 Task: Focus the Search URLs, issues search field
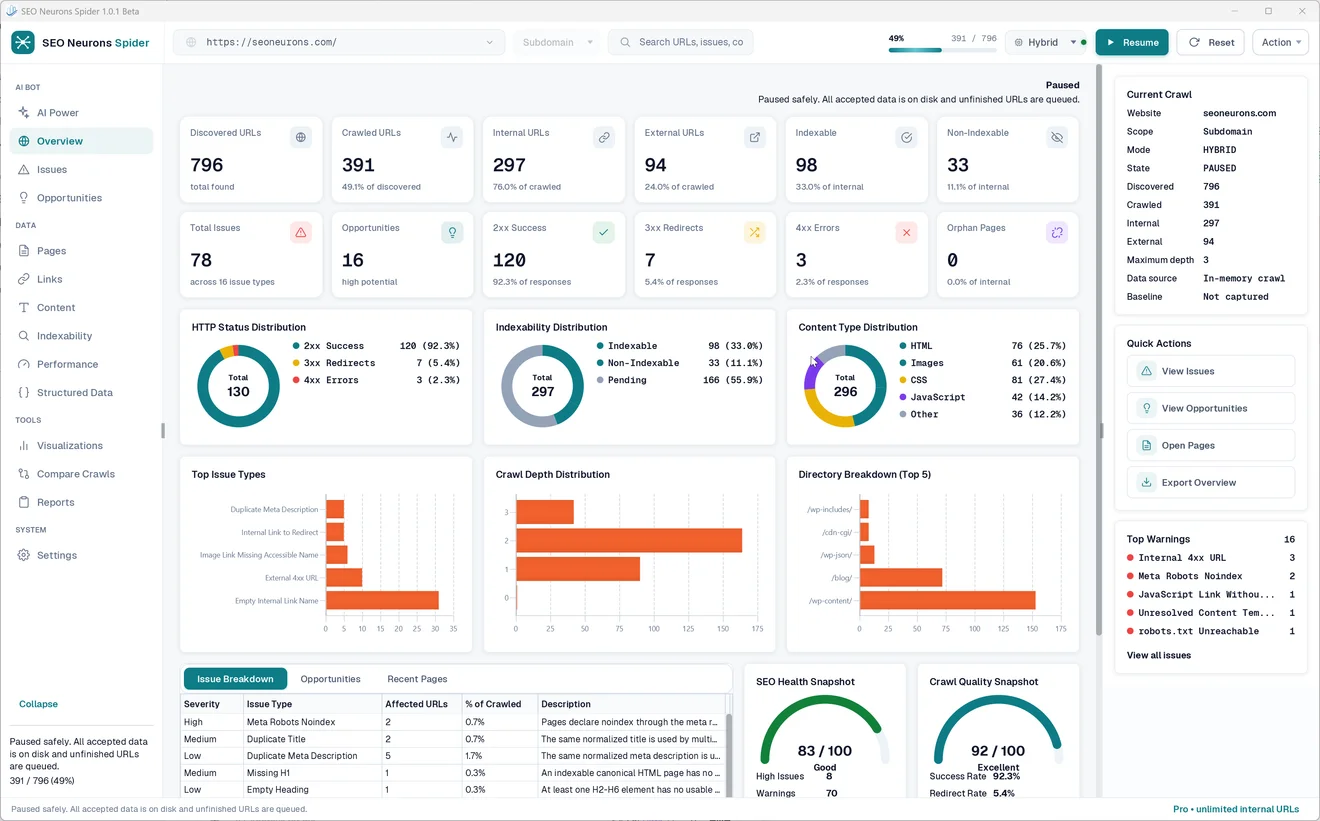[x=680, y=42]
